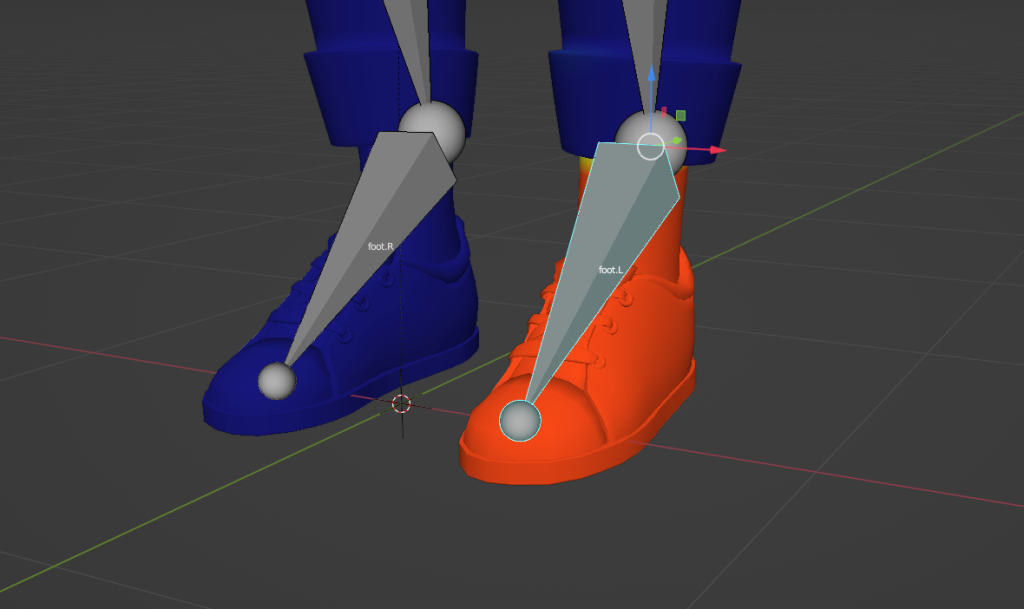Screen dimensions: 1024x609
Task: Click the red X-axis arrow of move gizmo
Action: (x=716, y=150)
